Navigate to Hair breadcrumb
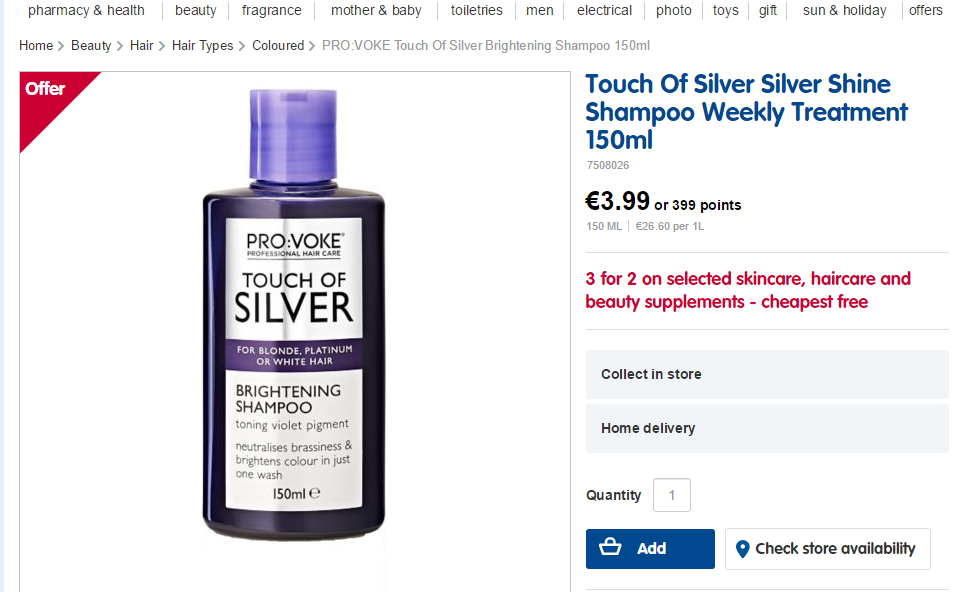 pyautogui.click(x=141, y=46)
